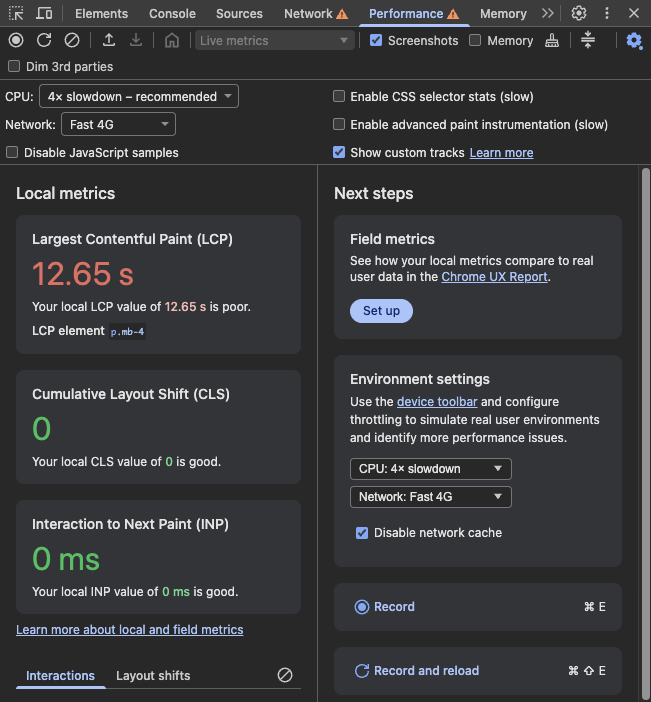Check Disable JavaScript samples
Screen dimensions: 651x702
click(12, 152)
